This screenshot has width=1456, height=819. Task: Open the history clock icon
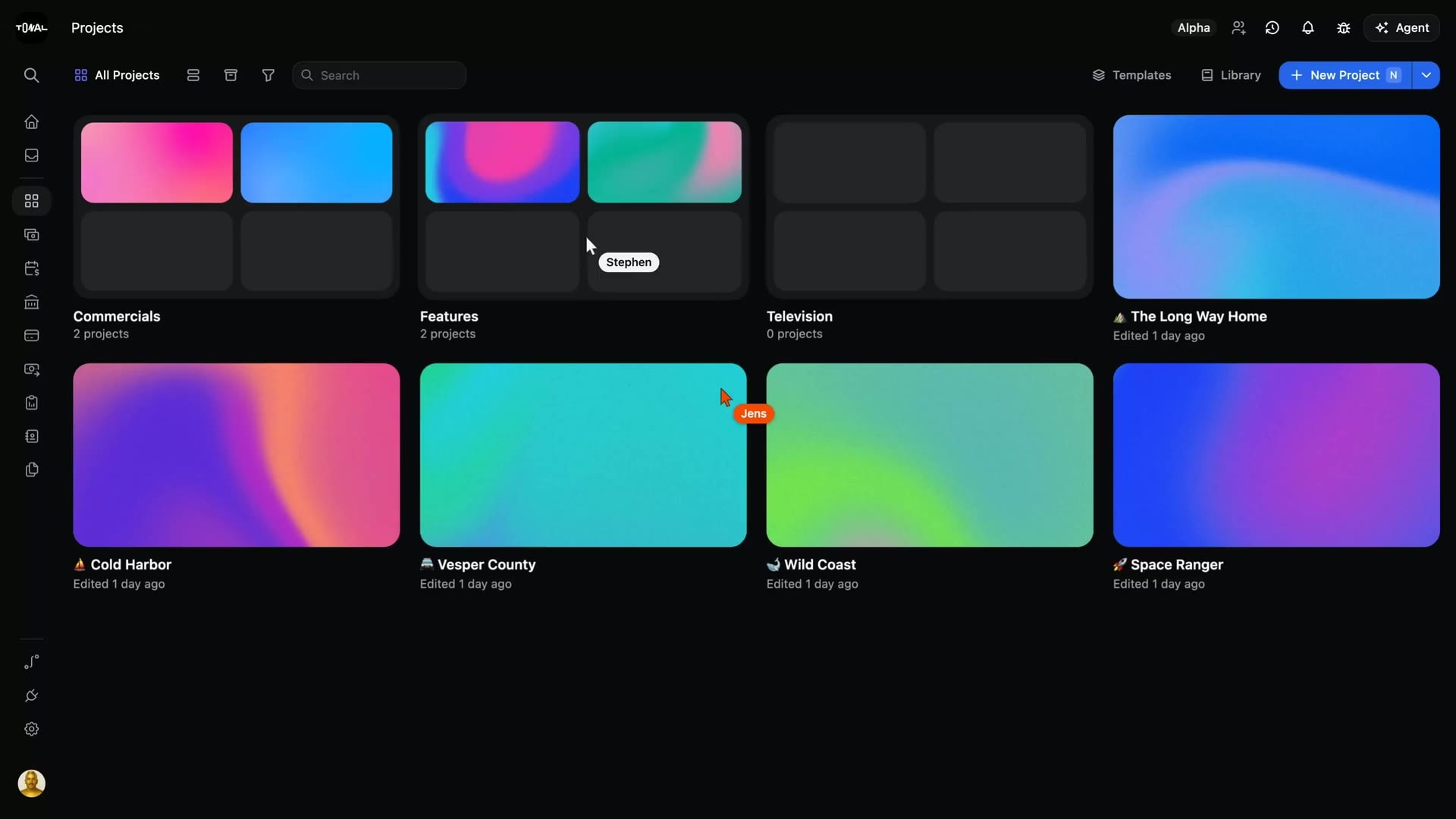pyautogui.click(x=1272, y=28)
